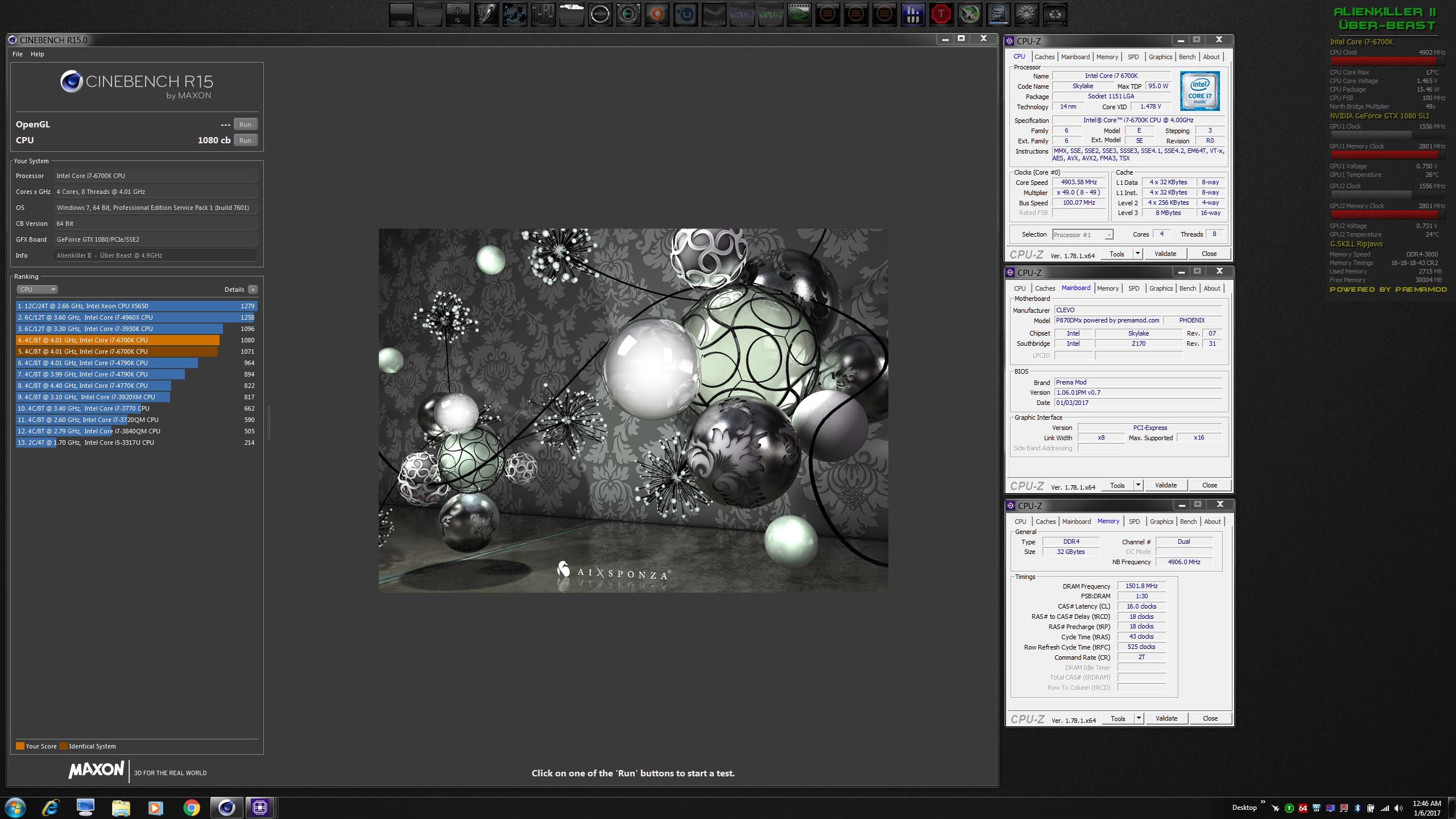Click the airplane mode tray icon
Screen dimensions: 1456x819
[1276, 808]
